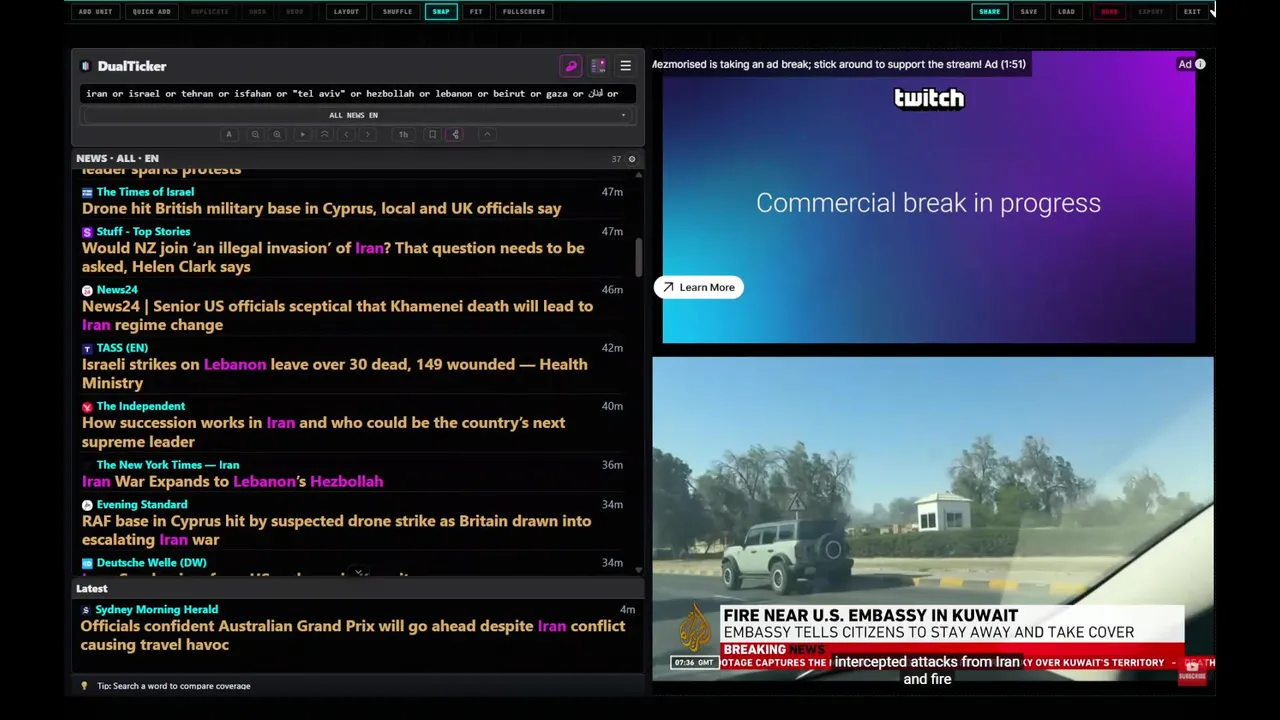Toggle the pink share-nodes icon
This screenshot has width=1280, height=720.
455,134
